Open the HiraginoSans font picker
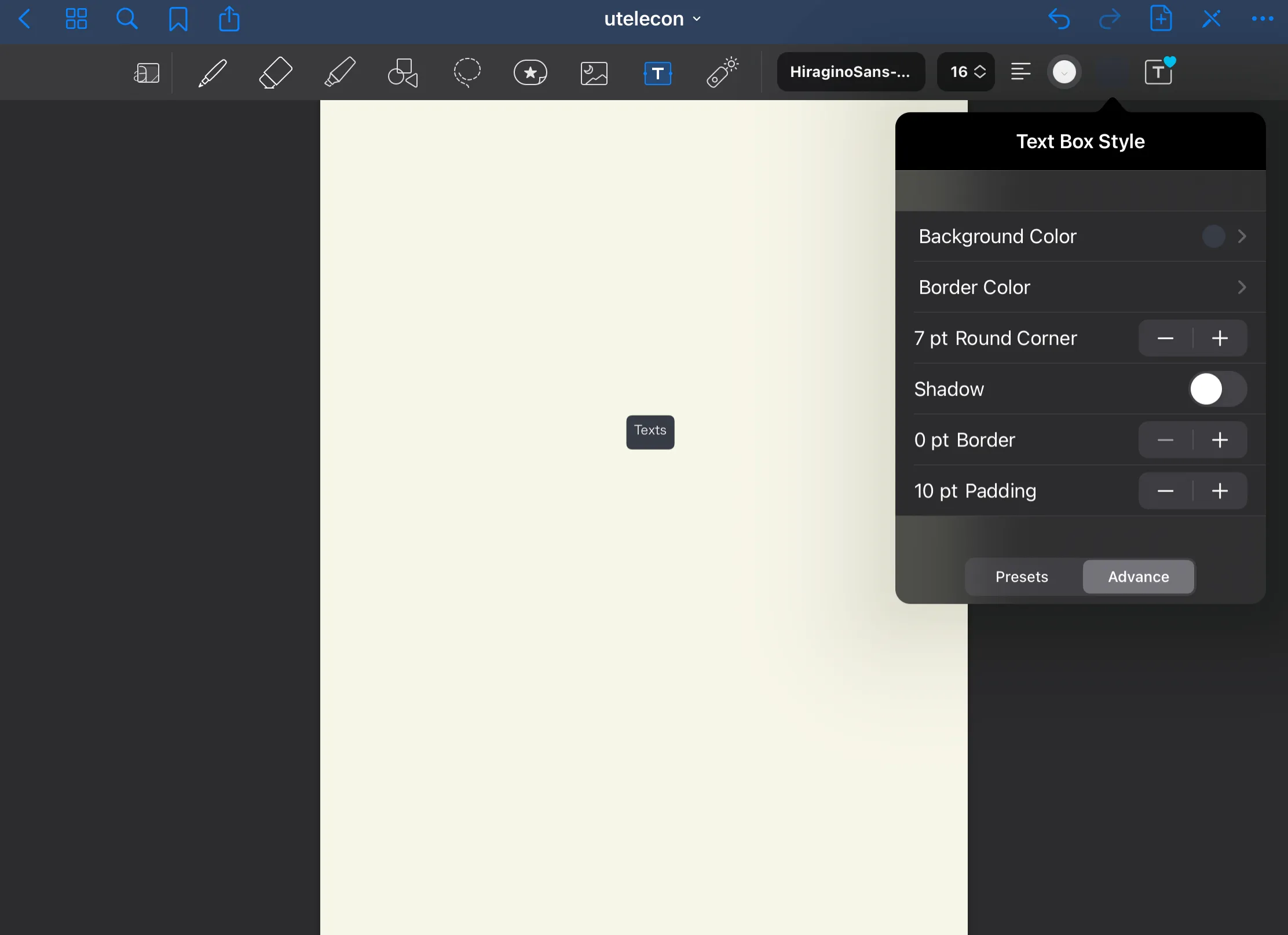Screen dimensions: 1288x935 [850, 72]
